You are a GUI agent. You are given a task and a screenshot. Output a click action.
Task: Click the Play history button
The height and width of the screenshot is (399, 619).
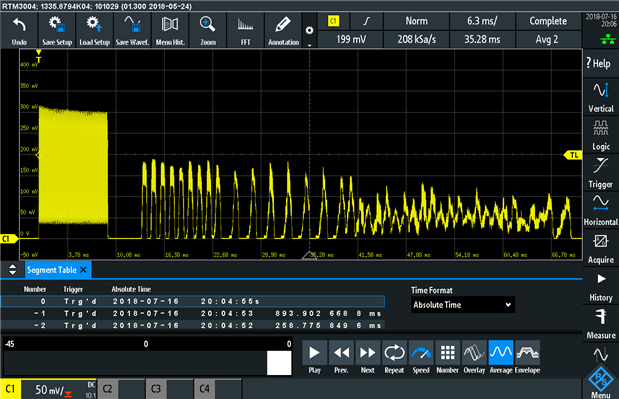(315, 357)
